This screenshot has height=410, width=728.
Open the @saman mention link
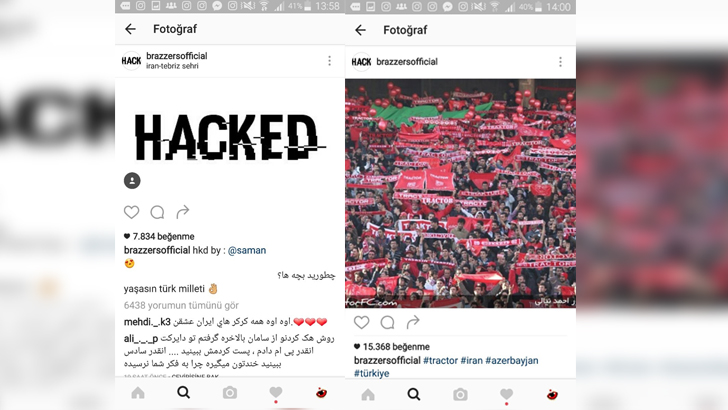(x=247, y=250)
